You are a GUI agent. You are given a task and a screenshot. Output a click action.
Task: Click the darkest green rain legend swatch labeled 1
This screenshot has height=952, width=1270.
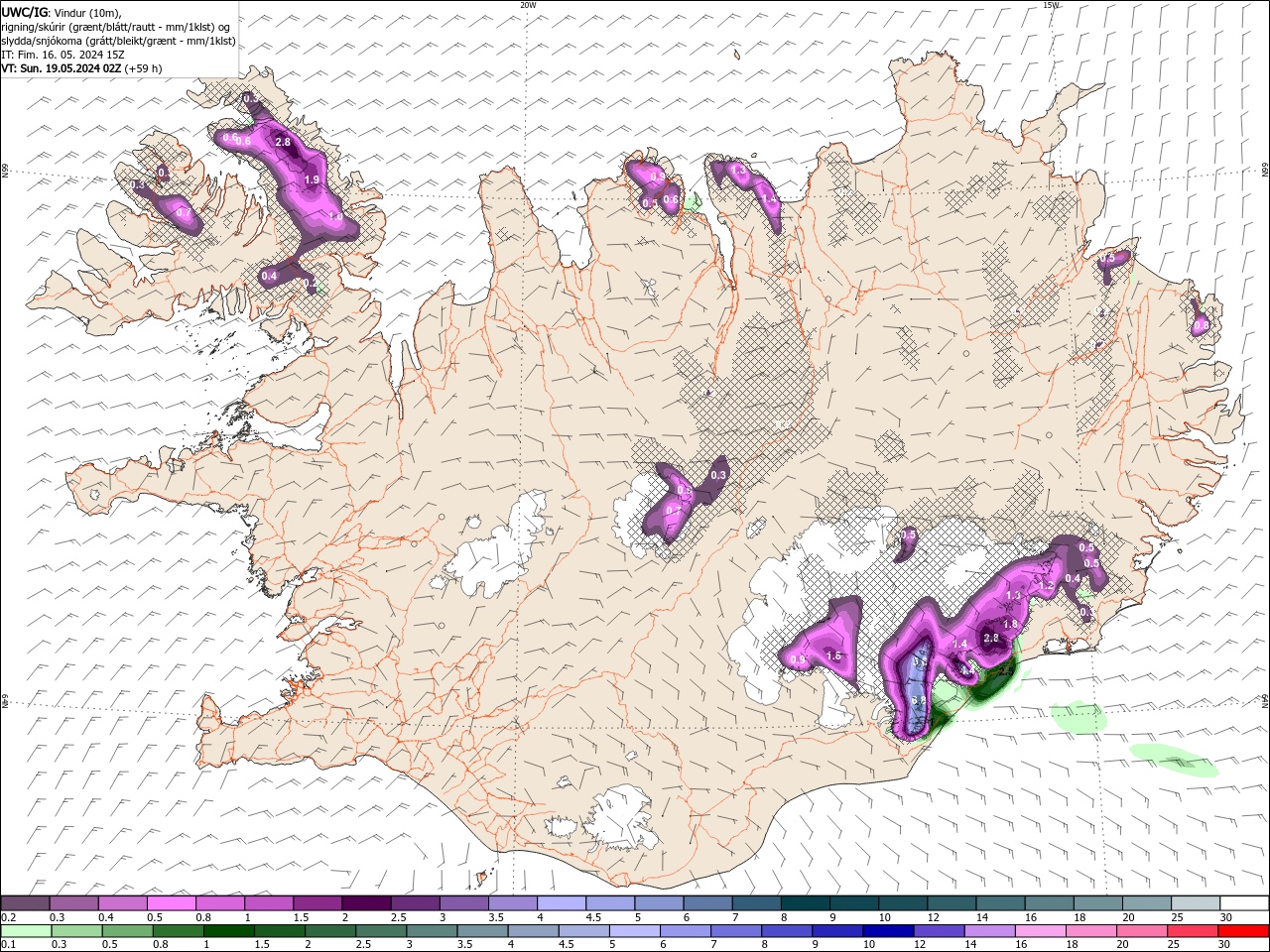click(229, 931)
